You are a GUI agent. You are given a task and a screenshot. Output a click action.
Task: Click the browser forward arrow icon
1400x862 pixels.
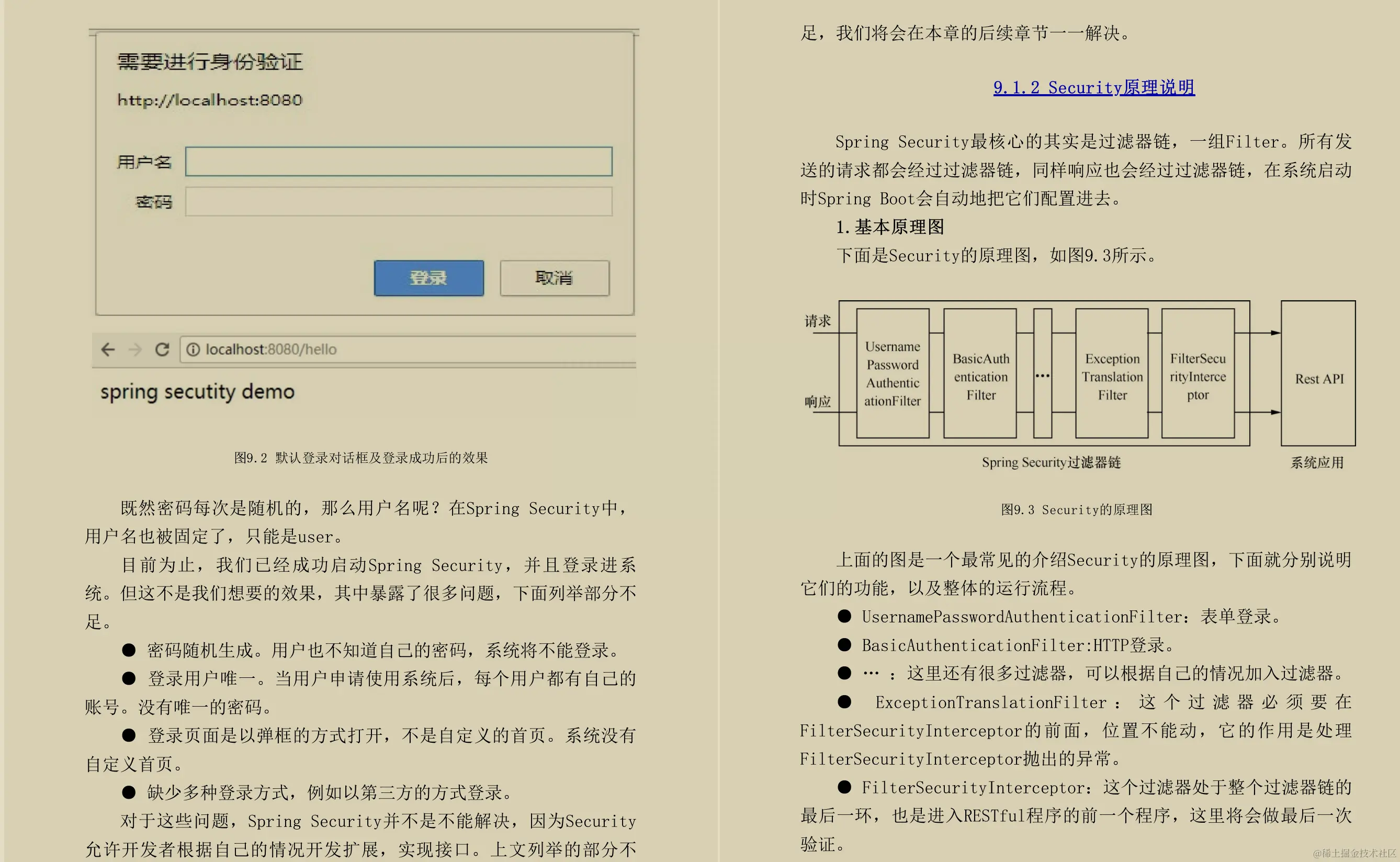pyautogui.click(x=135, y=349)
